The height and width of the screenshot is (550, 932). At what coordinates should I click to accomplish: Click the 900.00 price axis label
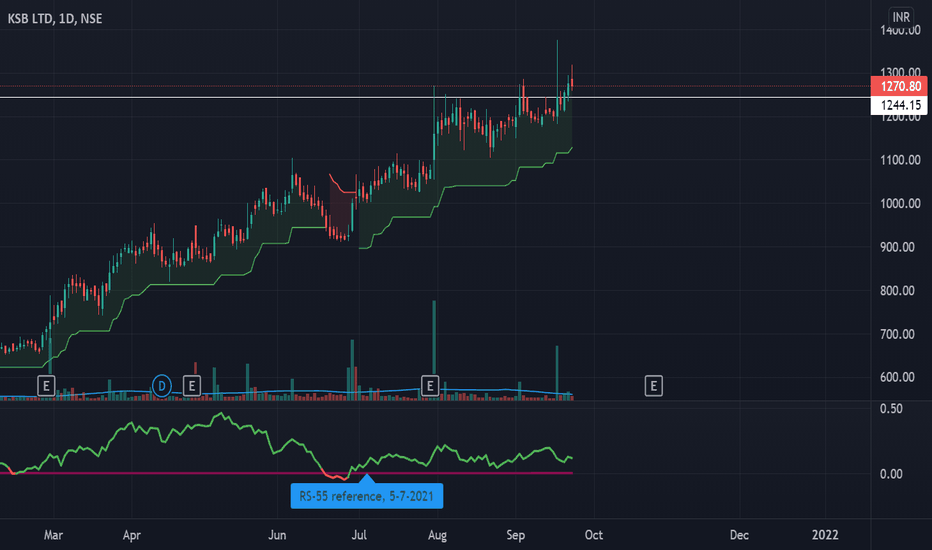[x=900, y=247]
